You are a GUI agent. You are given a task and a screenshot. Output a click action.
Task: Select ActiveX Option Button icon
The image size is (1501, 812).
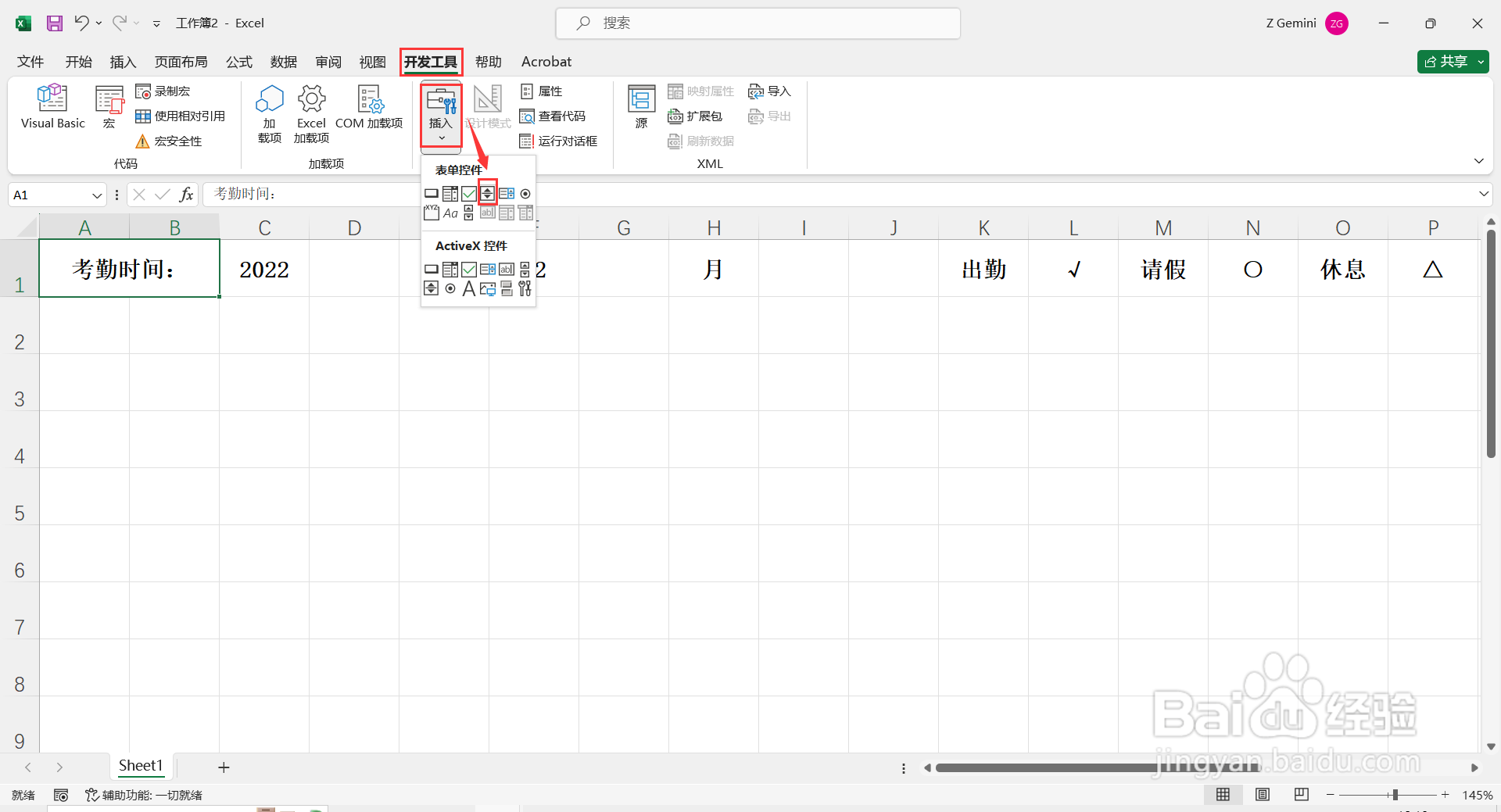450,288
